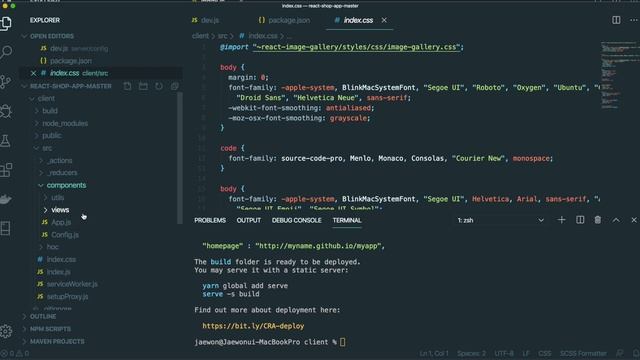Kill the terminal with trash icon
The height and width of the screenshot is (360, 640).
click(598, 220)
